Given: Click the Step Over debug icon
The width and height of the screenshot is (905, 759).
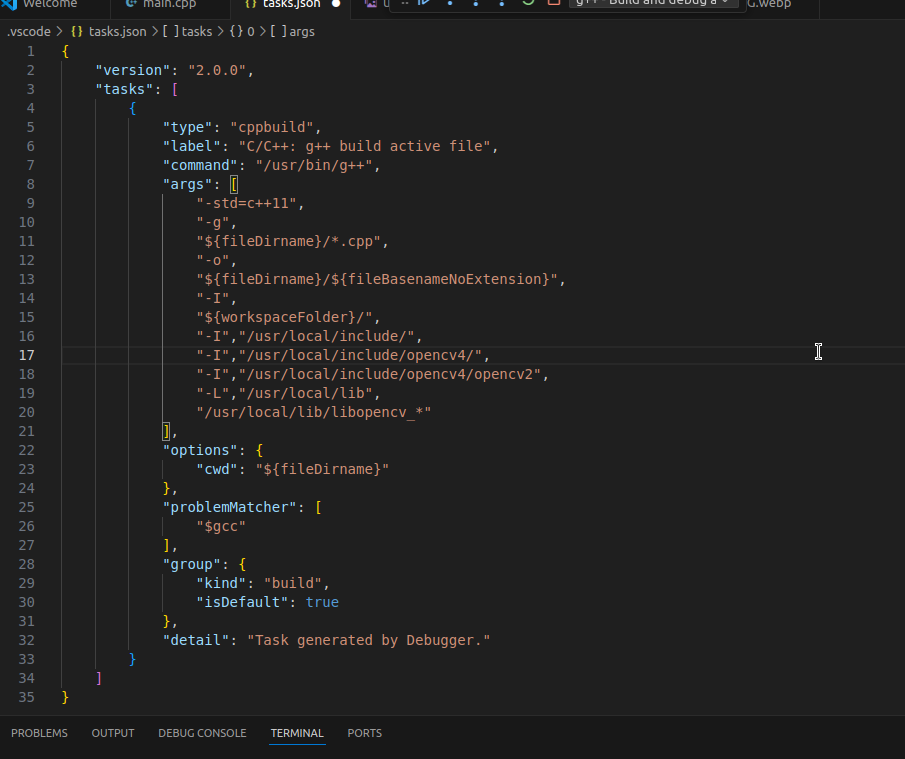Looking at the screenshot, I should coord(450,6).
